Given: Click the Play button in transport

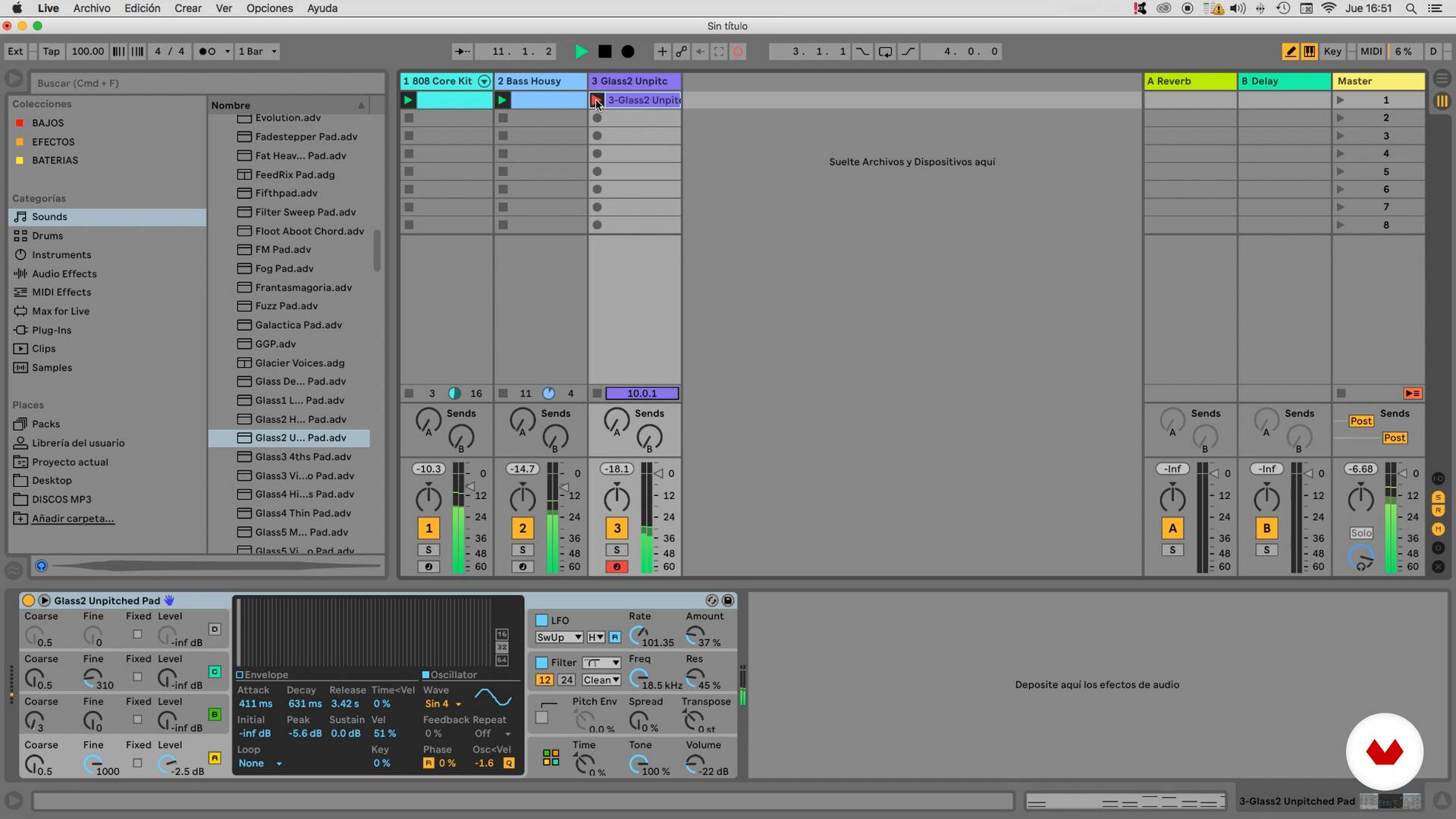Looking at the screenshot, I should (x=581, y=52).
